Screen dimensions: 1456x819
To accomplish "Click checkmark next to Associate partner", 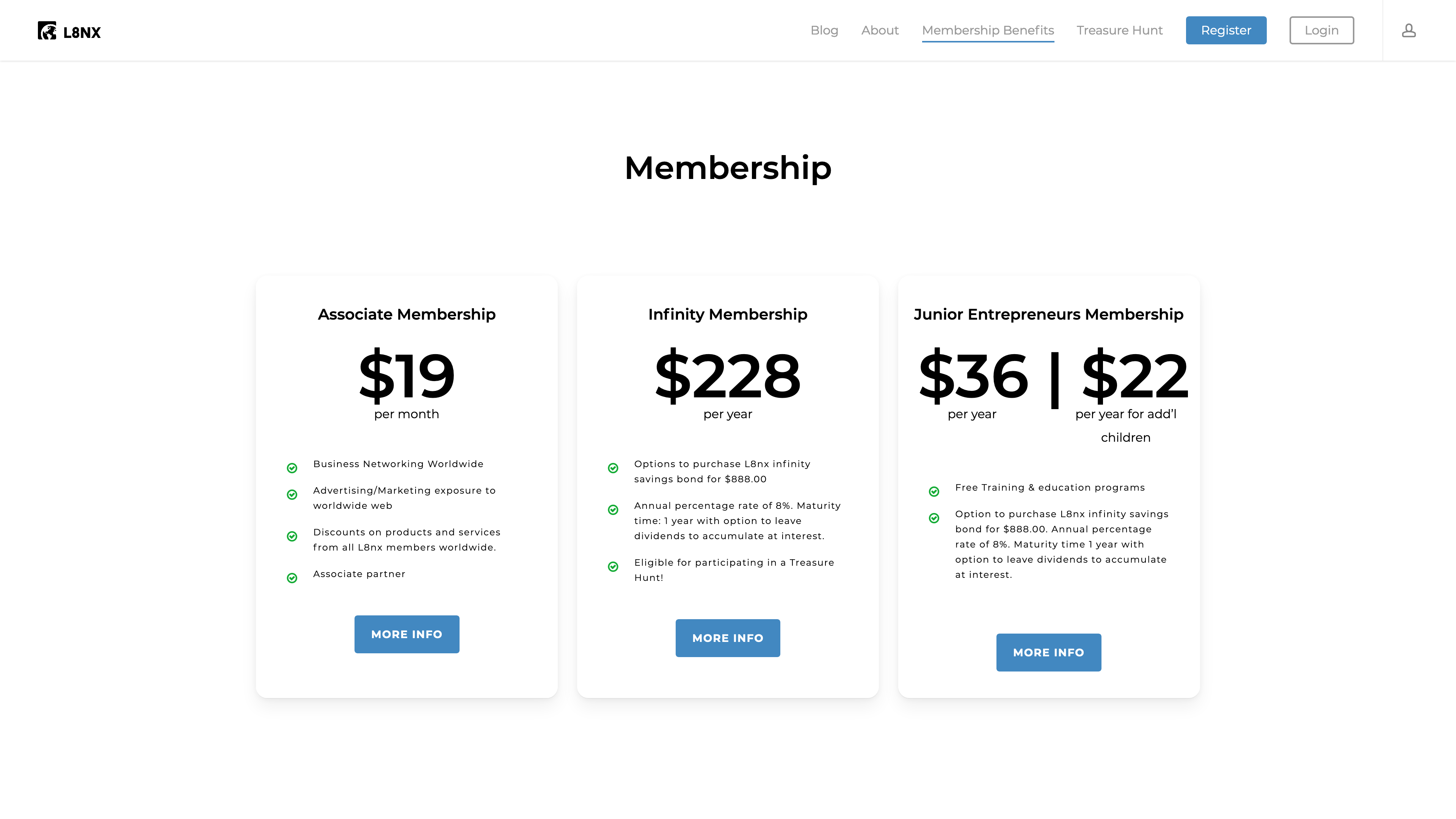I will click(x=292, y=577).
